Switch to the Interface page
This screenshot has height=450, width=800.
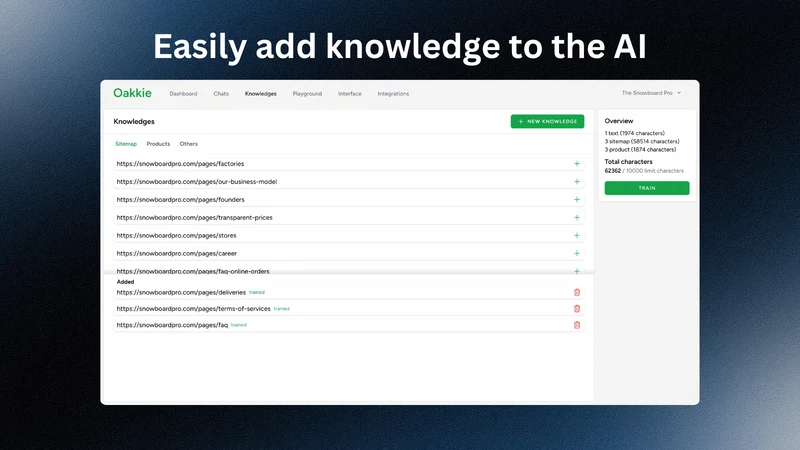tap(349, 94)
